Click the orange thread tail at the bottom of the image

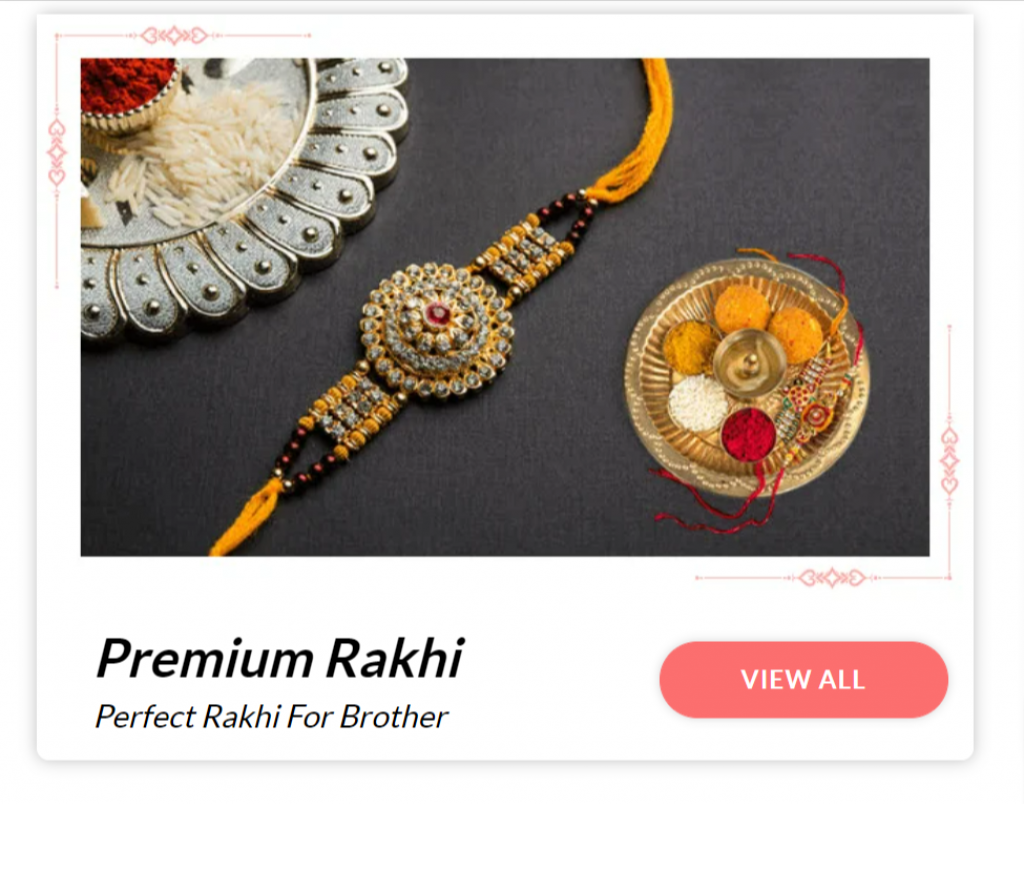coord(248,518)
